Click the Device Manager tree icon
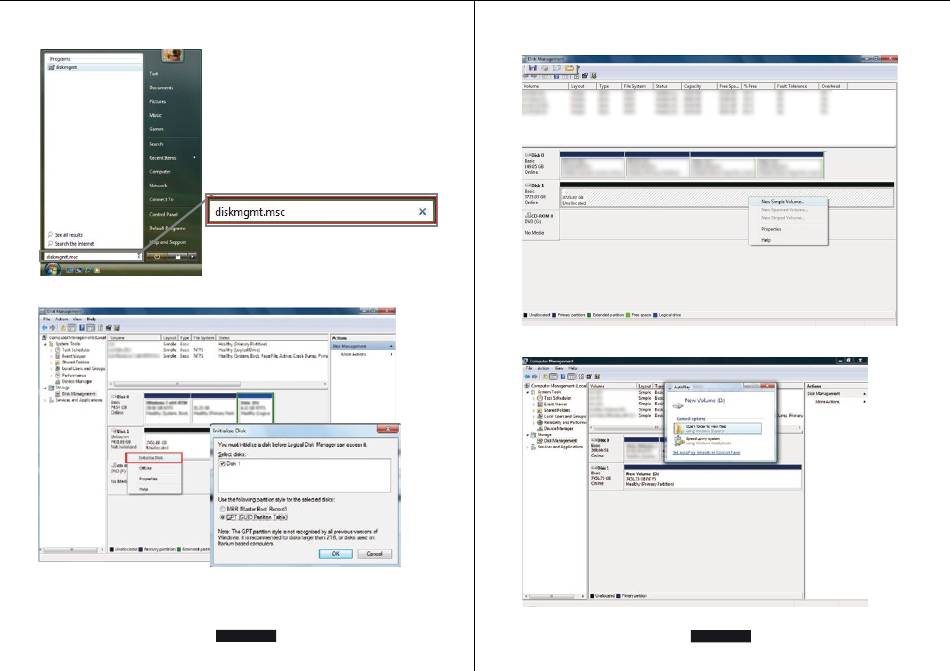 pos(58,380)
